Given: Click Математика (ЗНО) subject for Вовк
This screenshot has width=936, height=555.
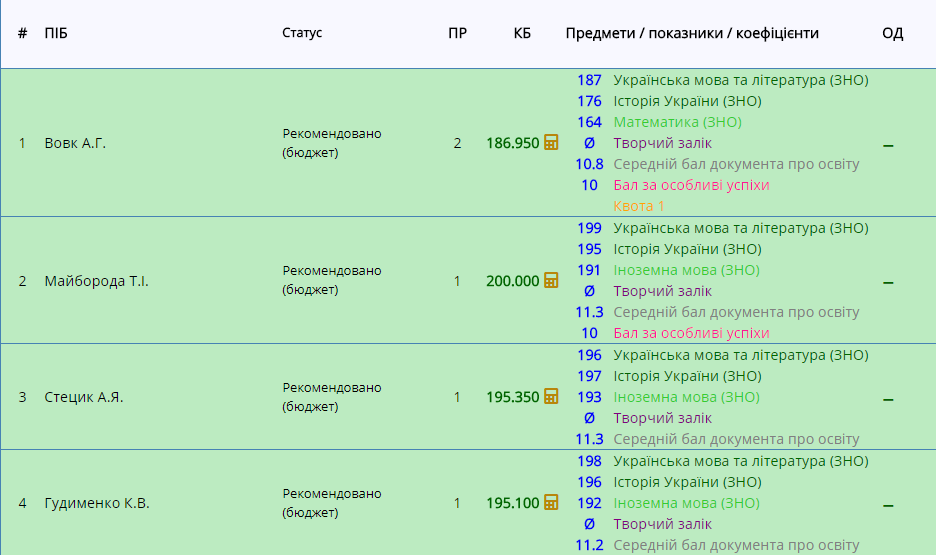Looking at the screenshot, I should [677, 122].
